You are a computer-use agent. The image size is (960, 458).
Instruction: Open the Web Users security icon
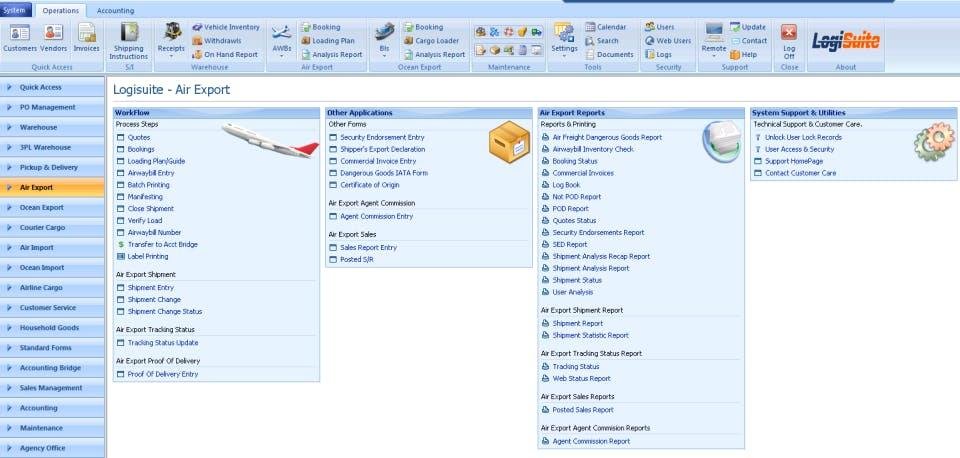[668, 41]
